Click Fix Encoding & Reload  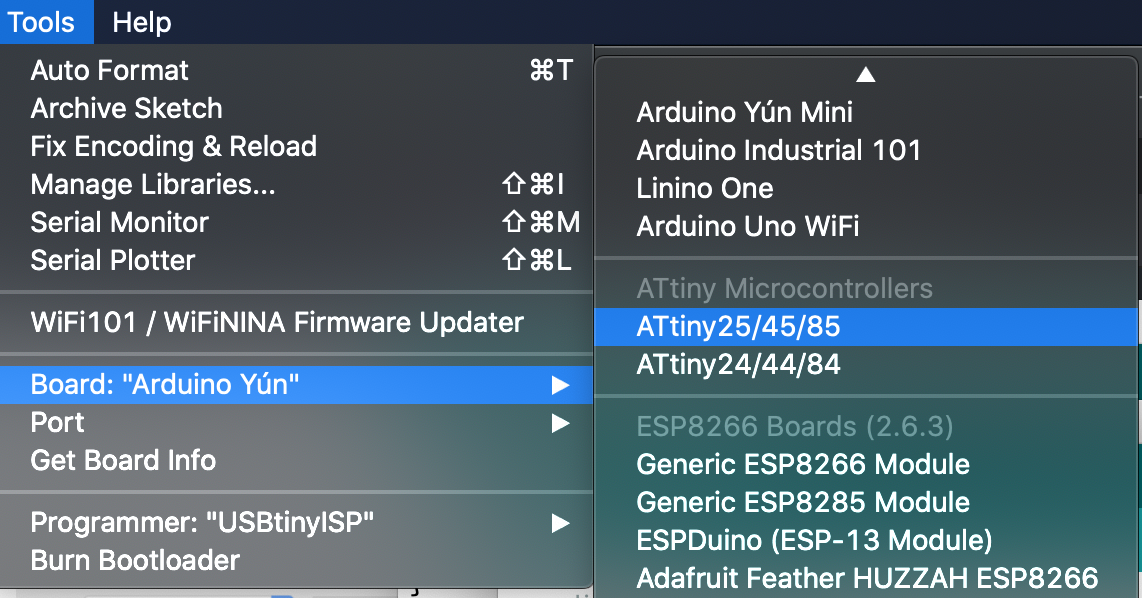pos(173,146)
